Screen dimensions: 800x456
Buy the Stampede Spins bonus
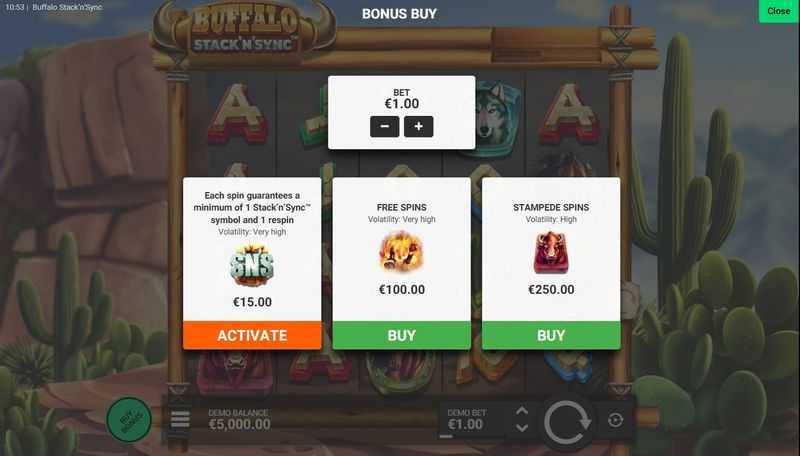(x=551, y=335)
